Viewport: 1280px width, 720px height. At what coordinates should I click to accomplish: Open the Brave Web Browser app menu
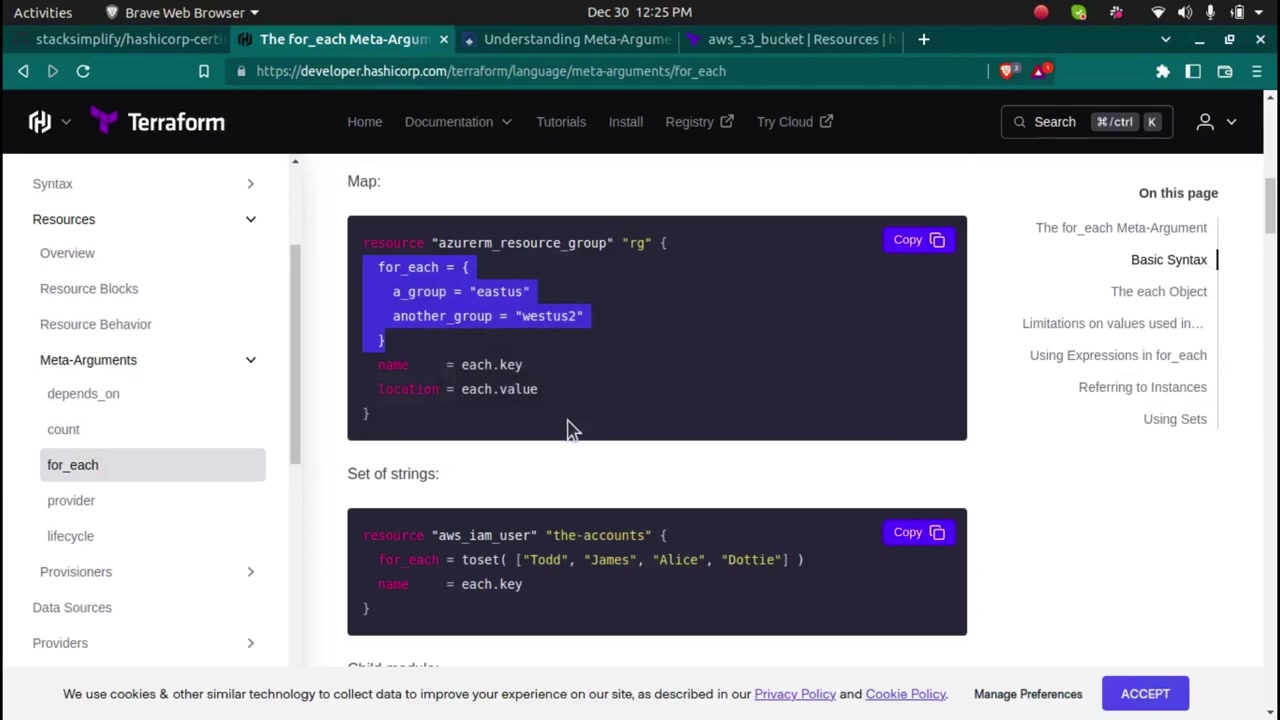tap(183, 12)
